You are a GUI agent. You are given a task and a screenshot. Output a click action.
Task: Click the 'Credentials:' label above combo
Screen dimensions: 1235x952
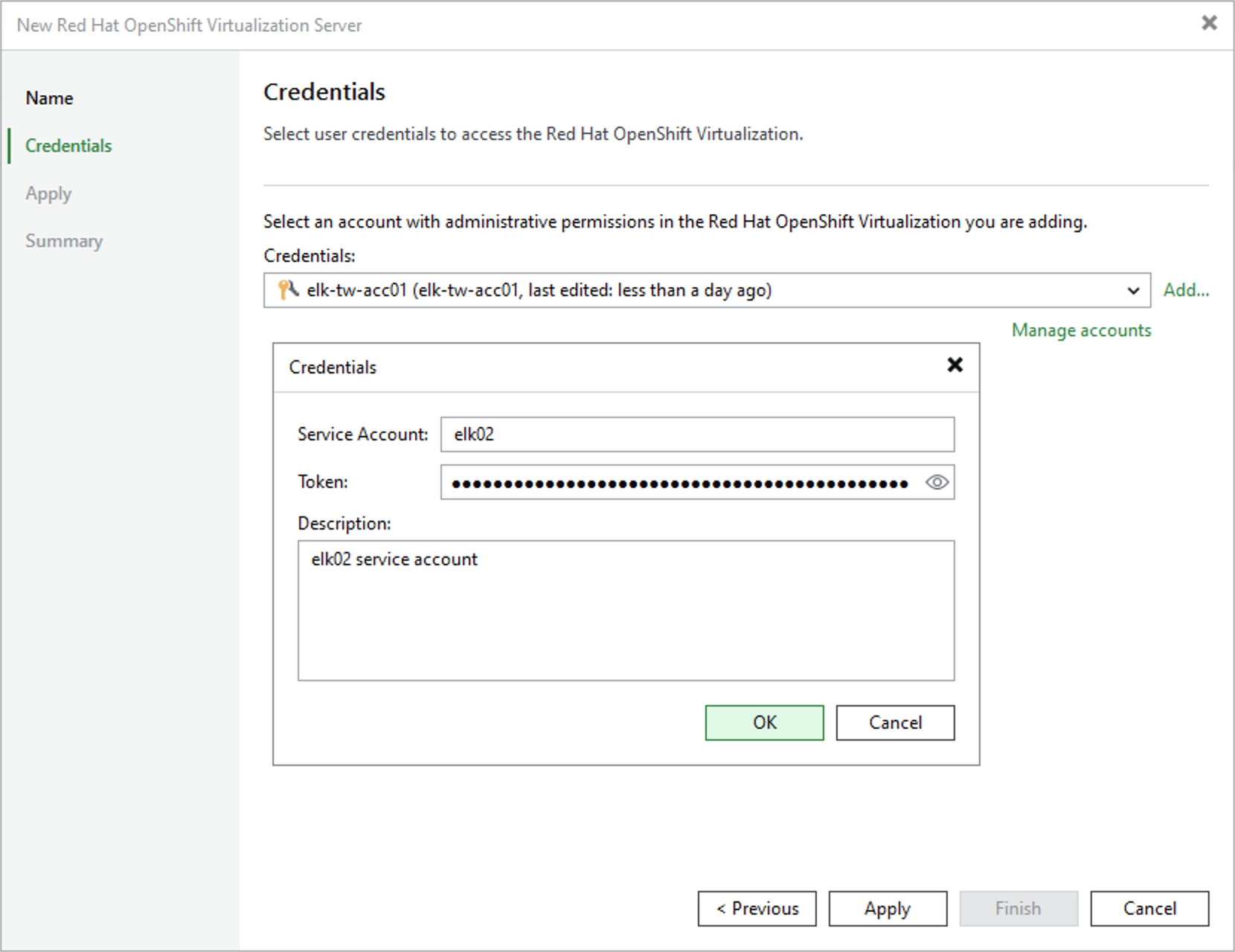click(x=309, y=256)
